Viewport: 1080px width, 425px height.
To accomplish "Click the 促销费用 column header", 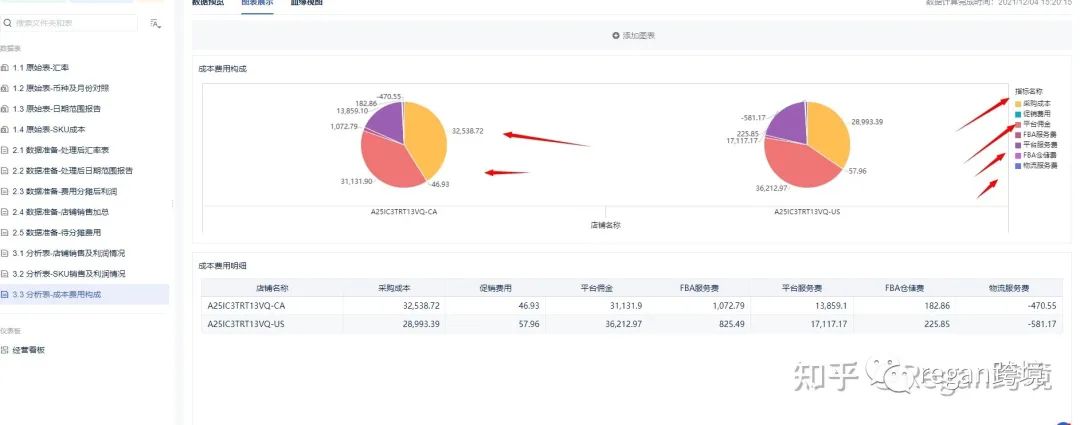I will click(x=495, y=288).
